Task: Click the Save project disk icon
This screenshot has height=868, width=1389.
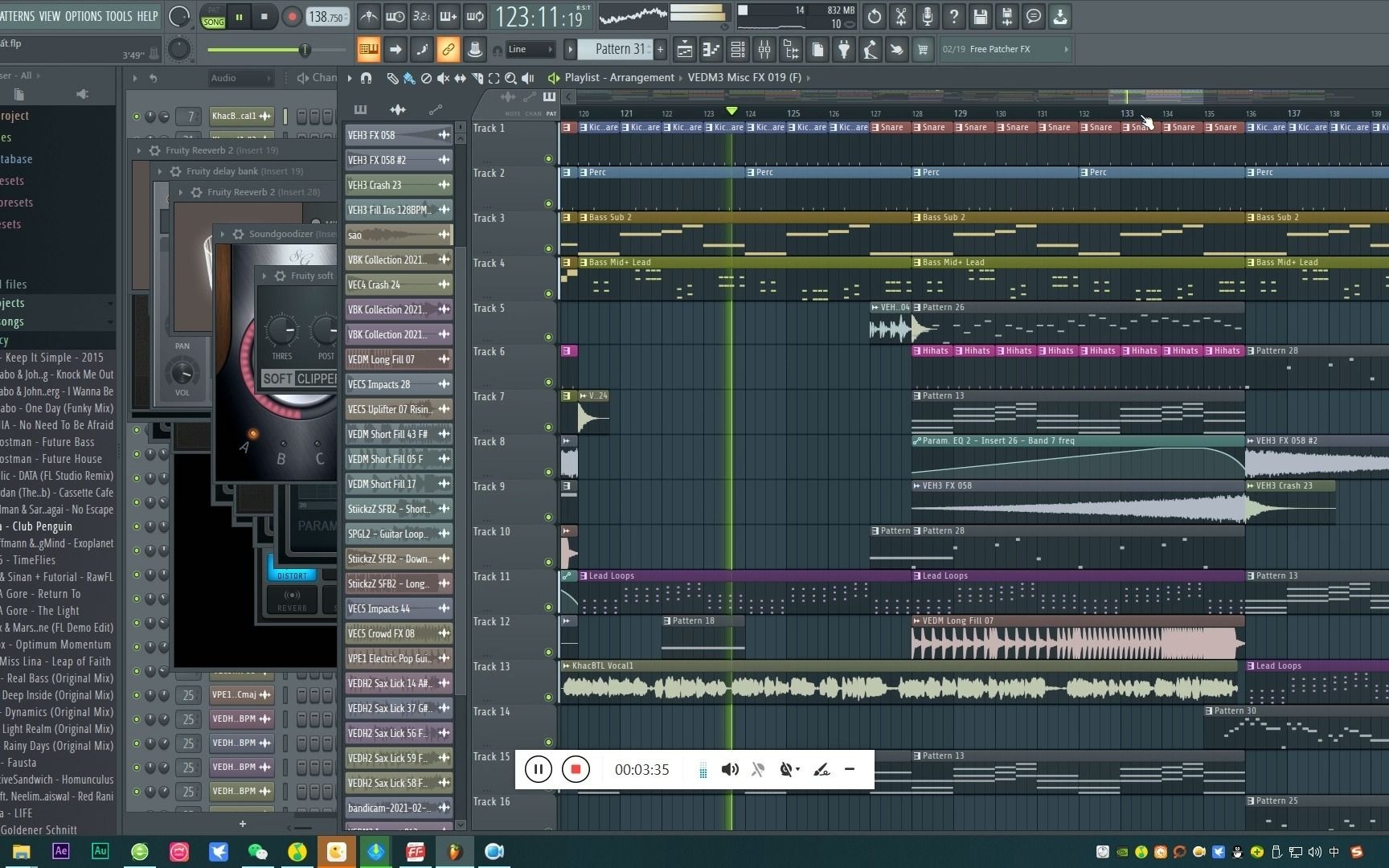Action: click(981, 16)
